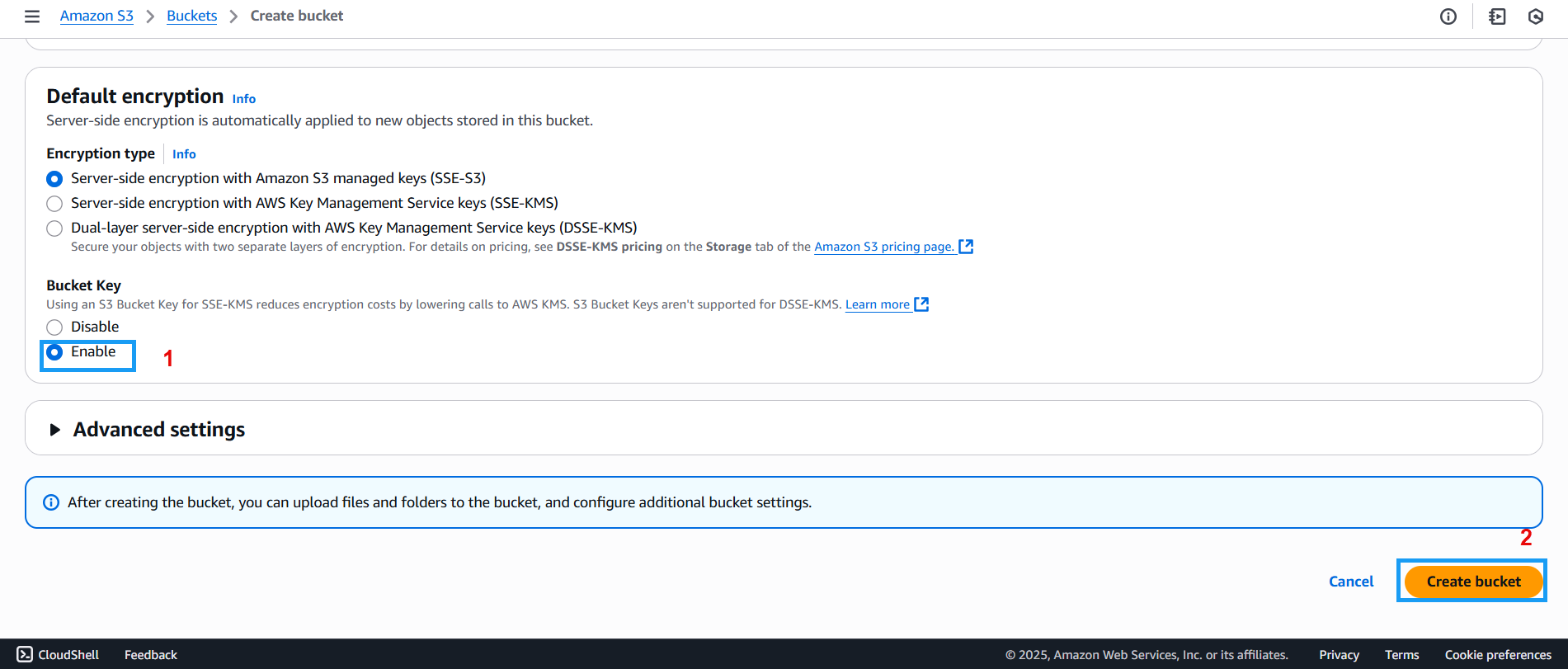
Task: Click the Create bucket button
Action: [x=1473, y=582]
